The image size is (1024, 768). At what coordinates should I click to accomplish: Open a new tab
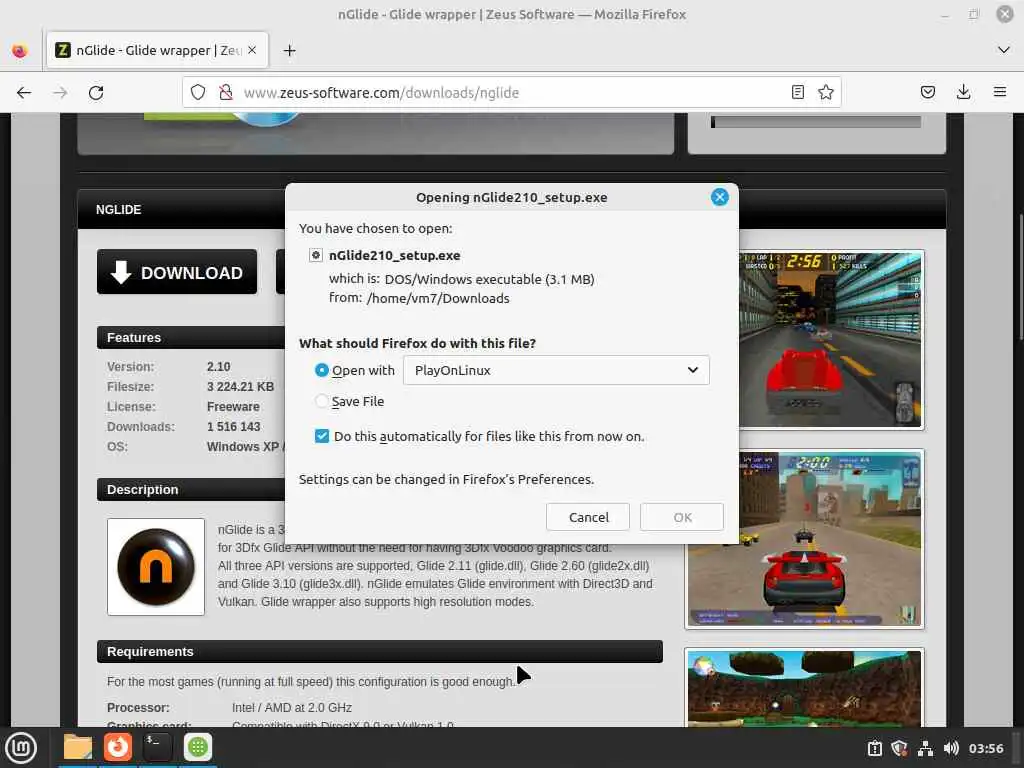click(x=289, y=50)
